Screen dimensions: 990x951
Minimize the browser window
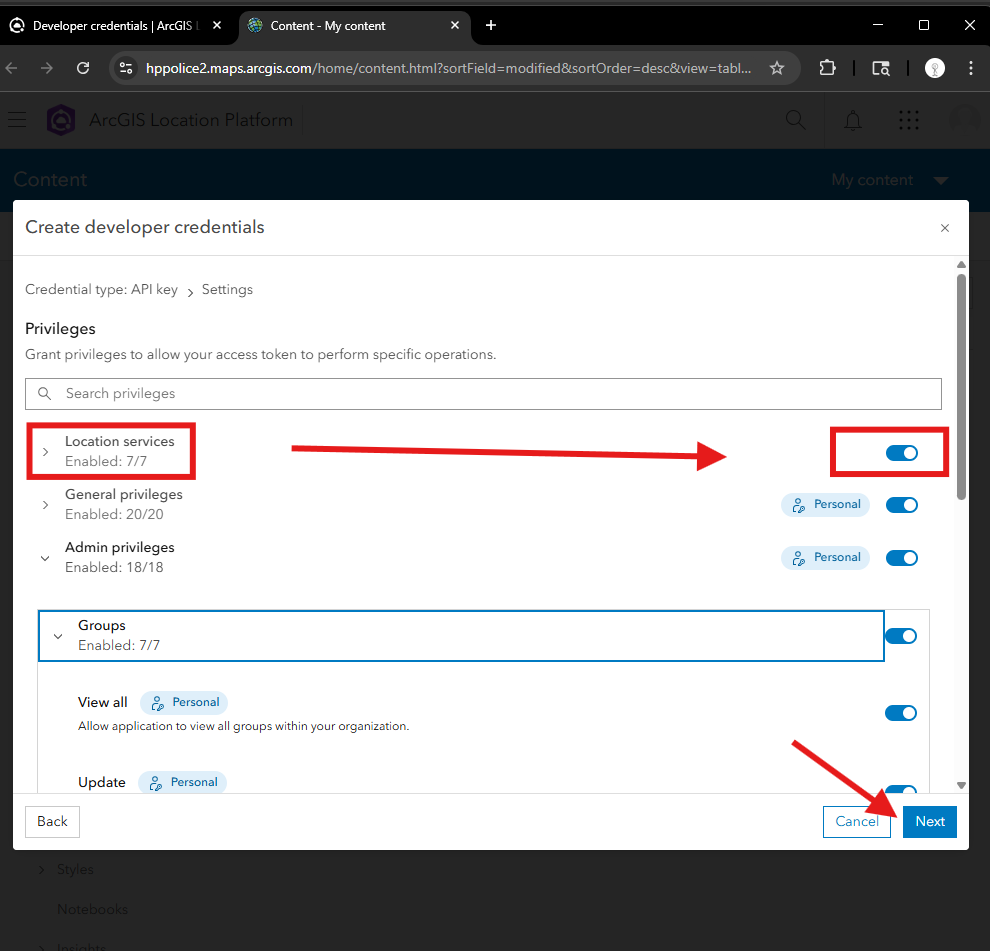(878, 25)
